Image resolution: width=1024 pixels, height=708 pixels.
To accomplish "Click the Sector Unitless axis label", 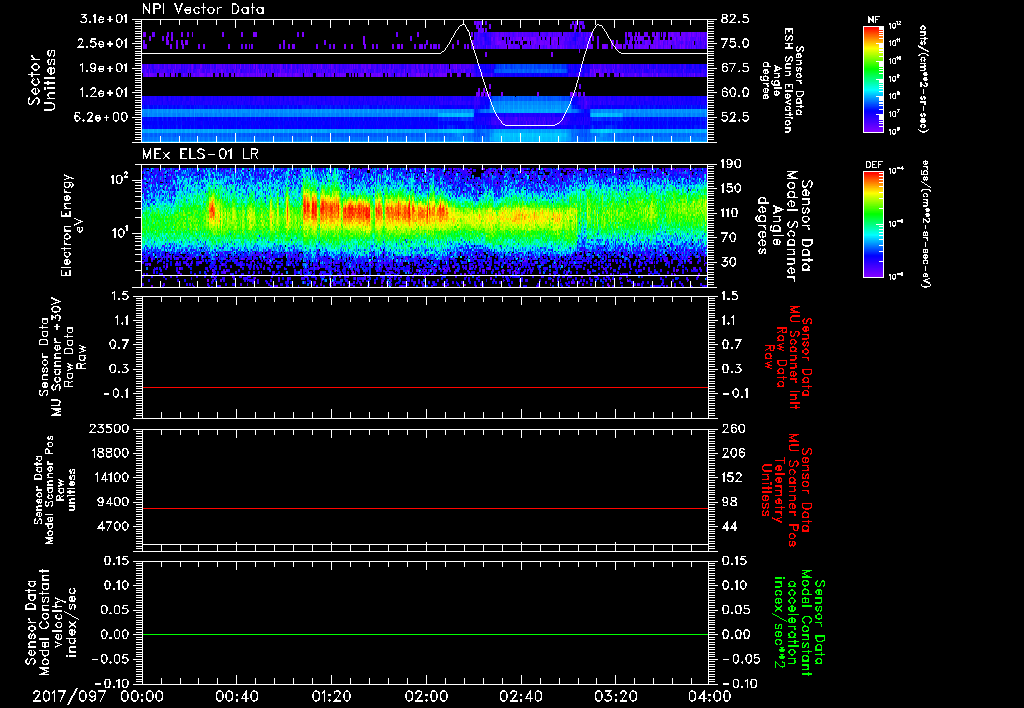I will click(x=40, y=80).
